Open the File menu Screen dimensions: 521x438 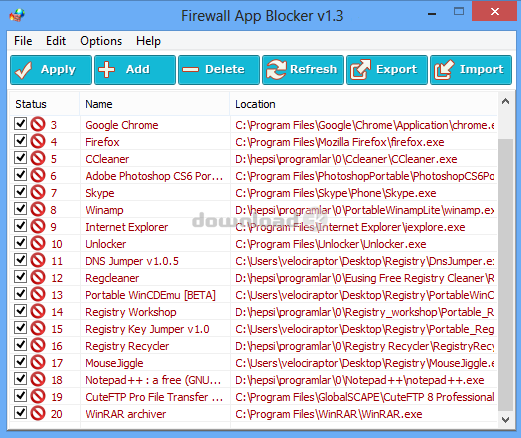23,41
